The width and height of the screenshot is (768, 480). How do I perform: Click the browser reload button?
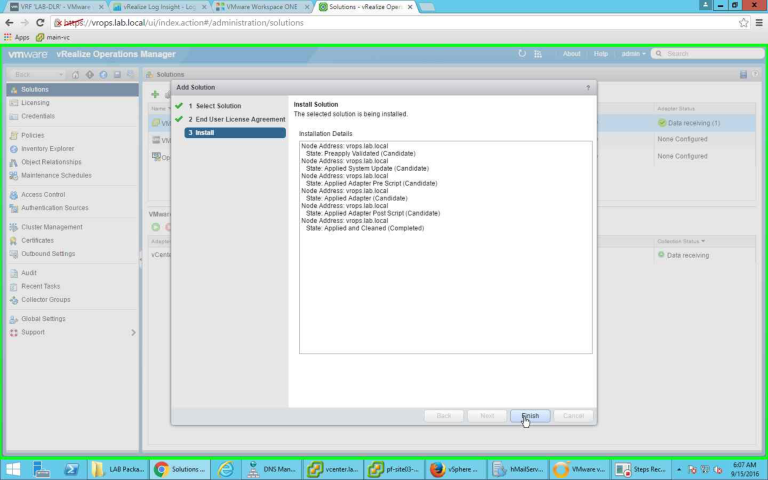point(40,23)
